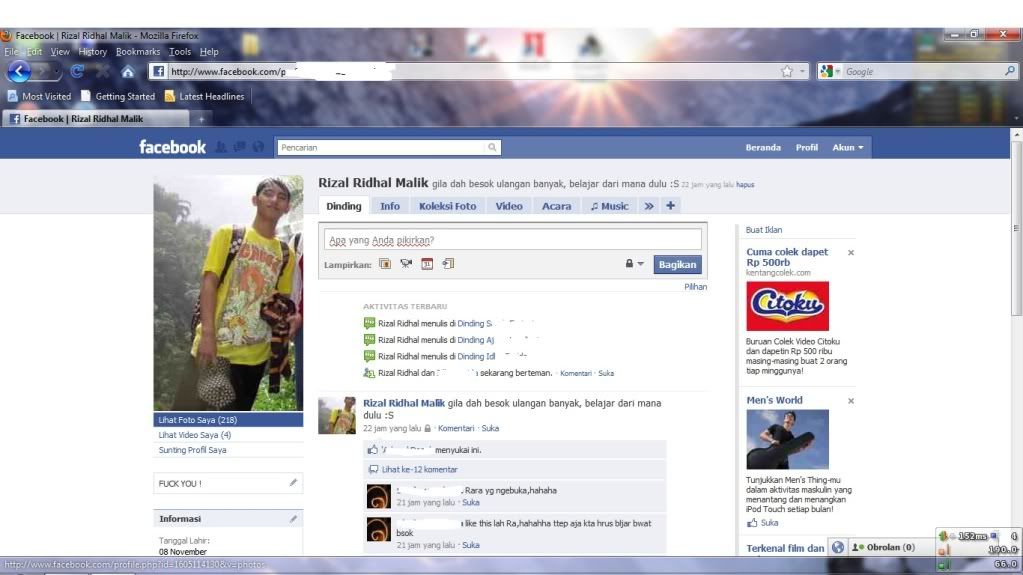Viewport: 1023px width, 575px height.
Task: Open the messages icon in the Facebook bar
Action: (x=239, y=147)
